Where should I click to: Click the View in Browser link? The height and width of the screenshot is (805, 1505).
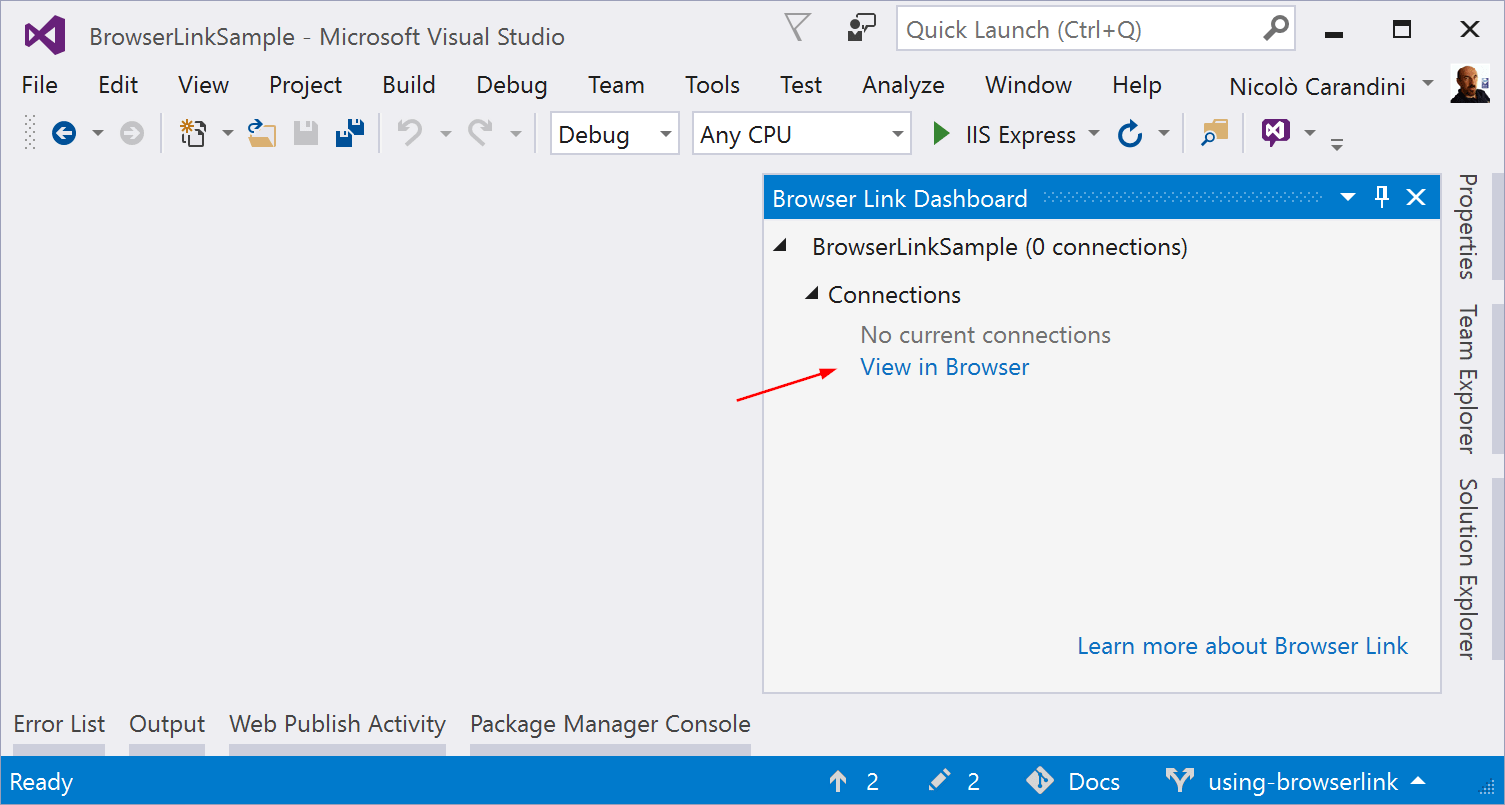(943, 367)
